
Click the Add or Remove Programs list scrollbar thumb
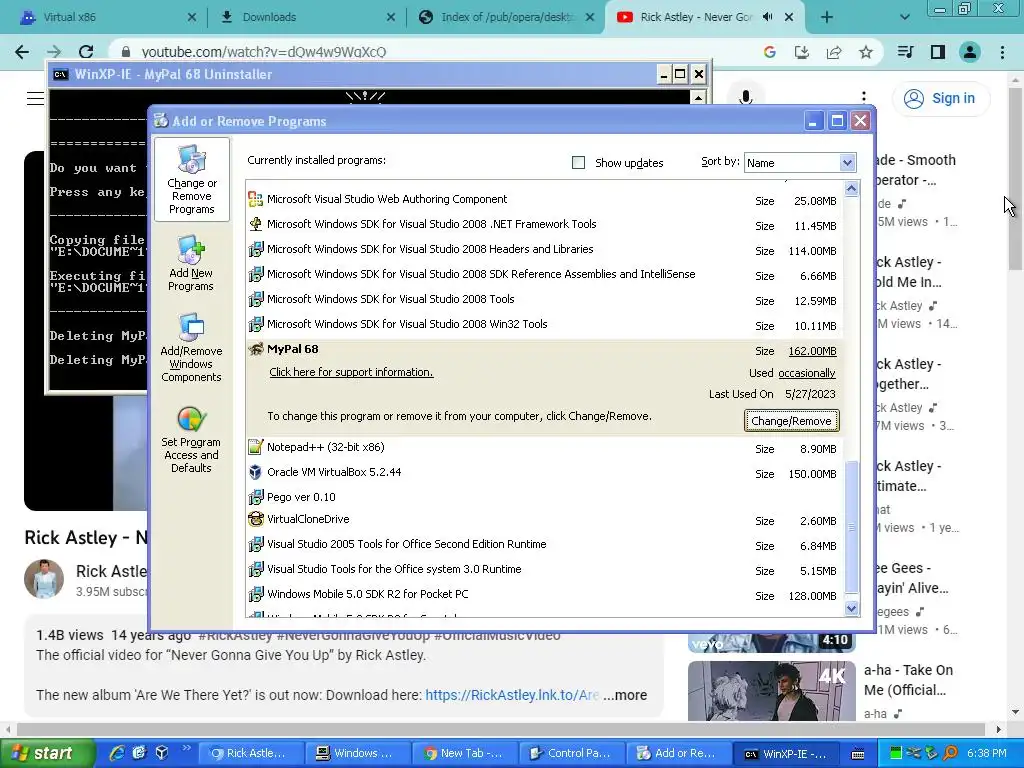click(x=851, y=526)
